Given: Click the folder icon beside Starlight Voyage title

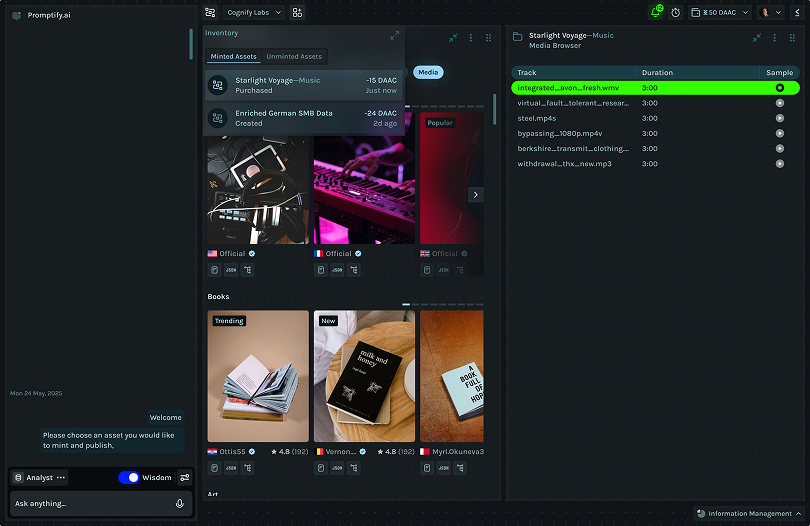Looking at the screenshot, I should point(517,36).
